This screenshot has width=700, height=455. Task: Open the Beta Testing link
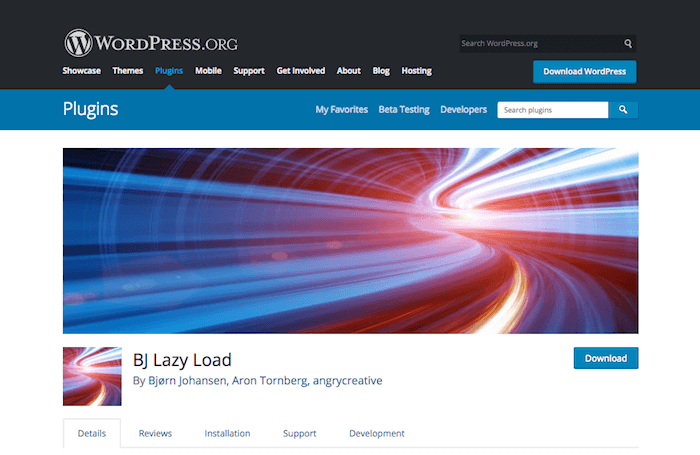pos(404,109)
